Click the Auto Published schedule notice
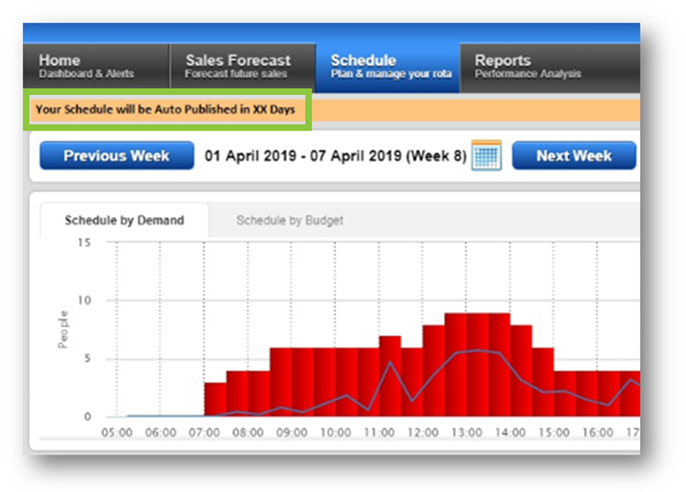The height and width of the screenshot is (492, 686). 166,109
